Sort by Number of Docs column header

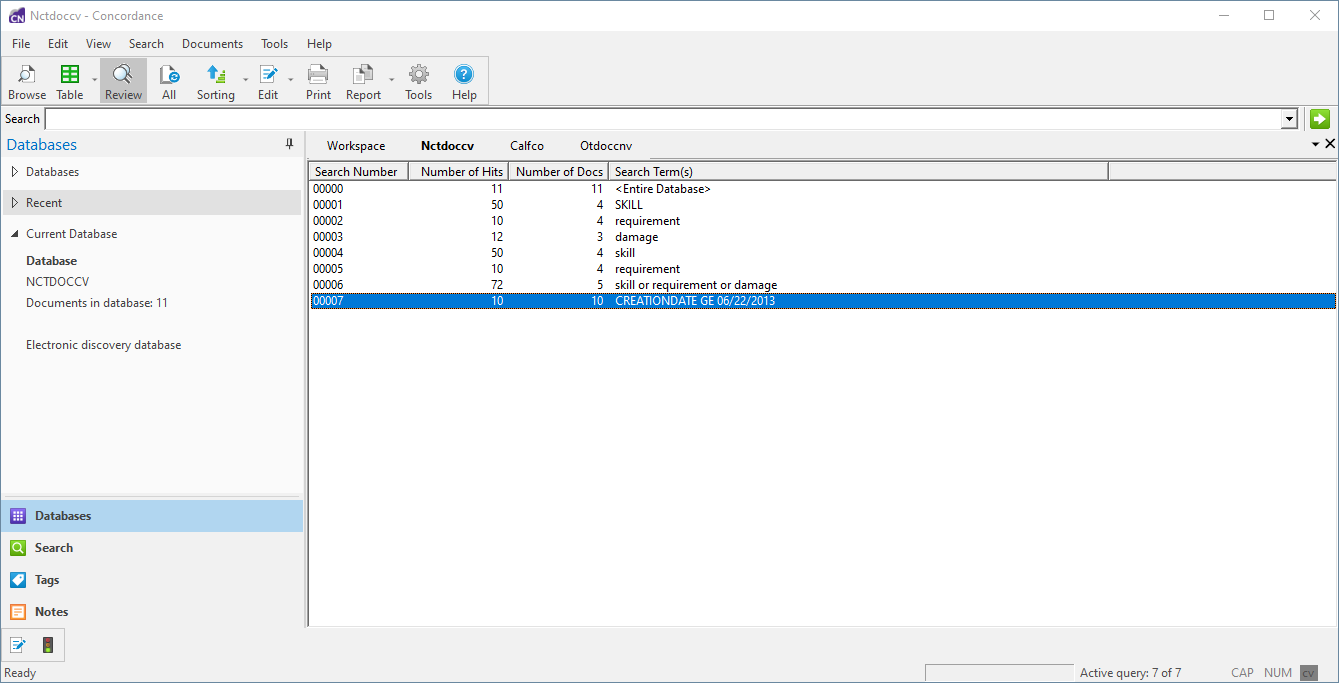coord(559,171)
